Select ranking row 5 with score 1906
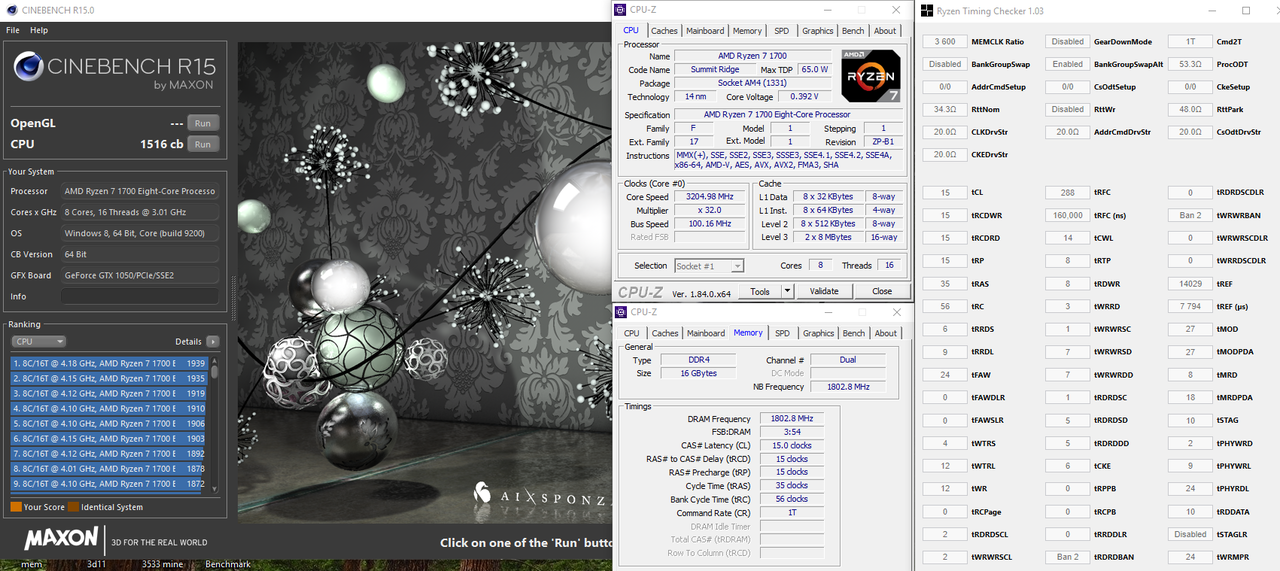This screenshot has width=1280, height=571. [108, 423]
